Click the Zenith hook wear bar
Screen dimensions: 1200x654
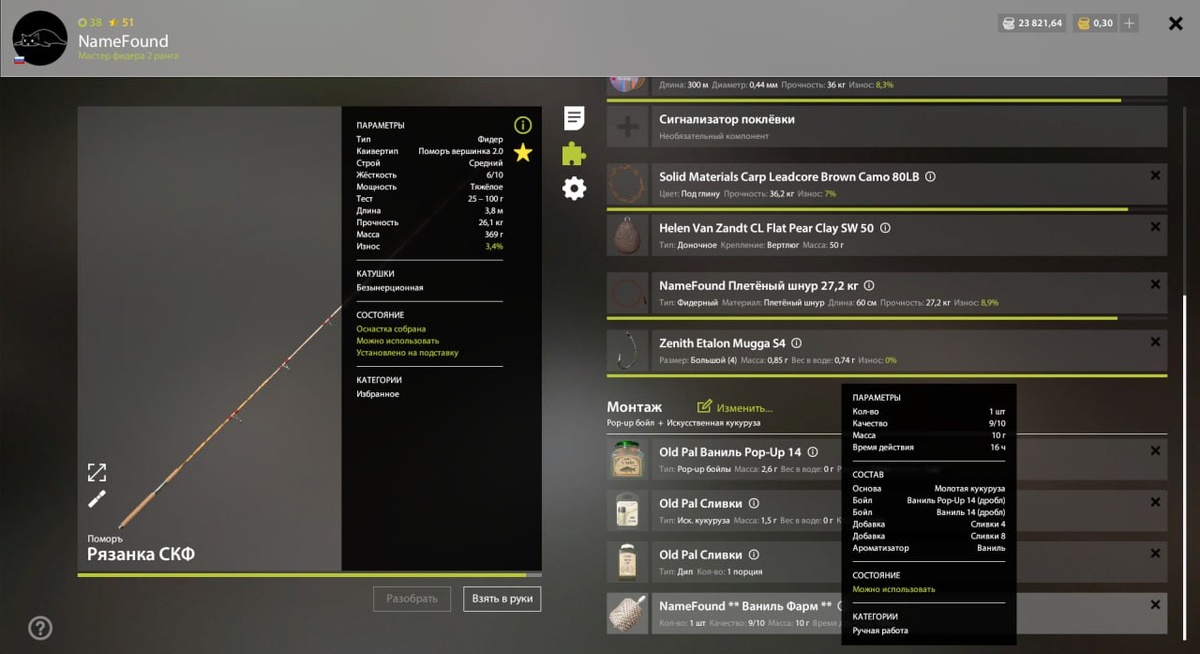tap(887, 375)
